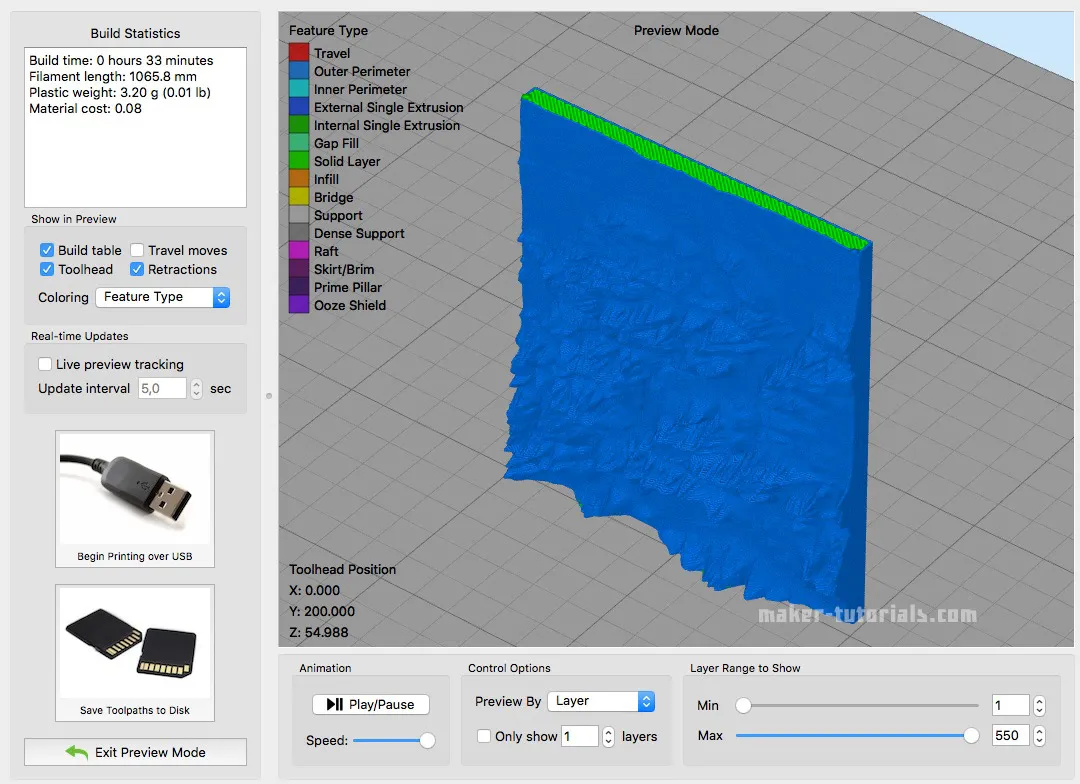Open the Coloring Feature Type dropdown
1080x784 pixels.
[163, 297]
